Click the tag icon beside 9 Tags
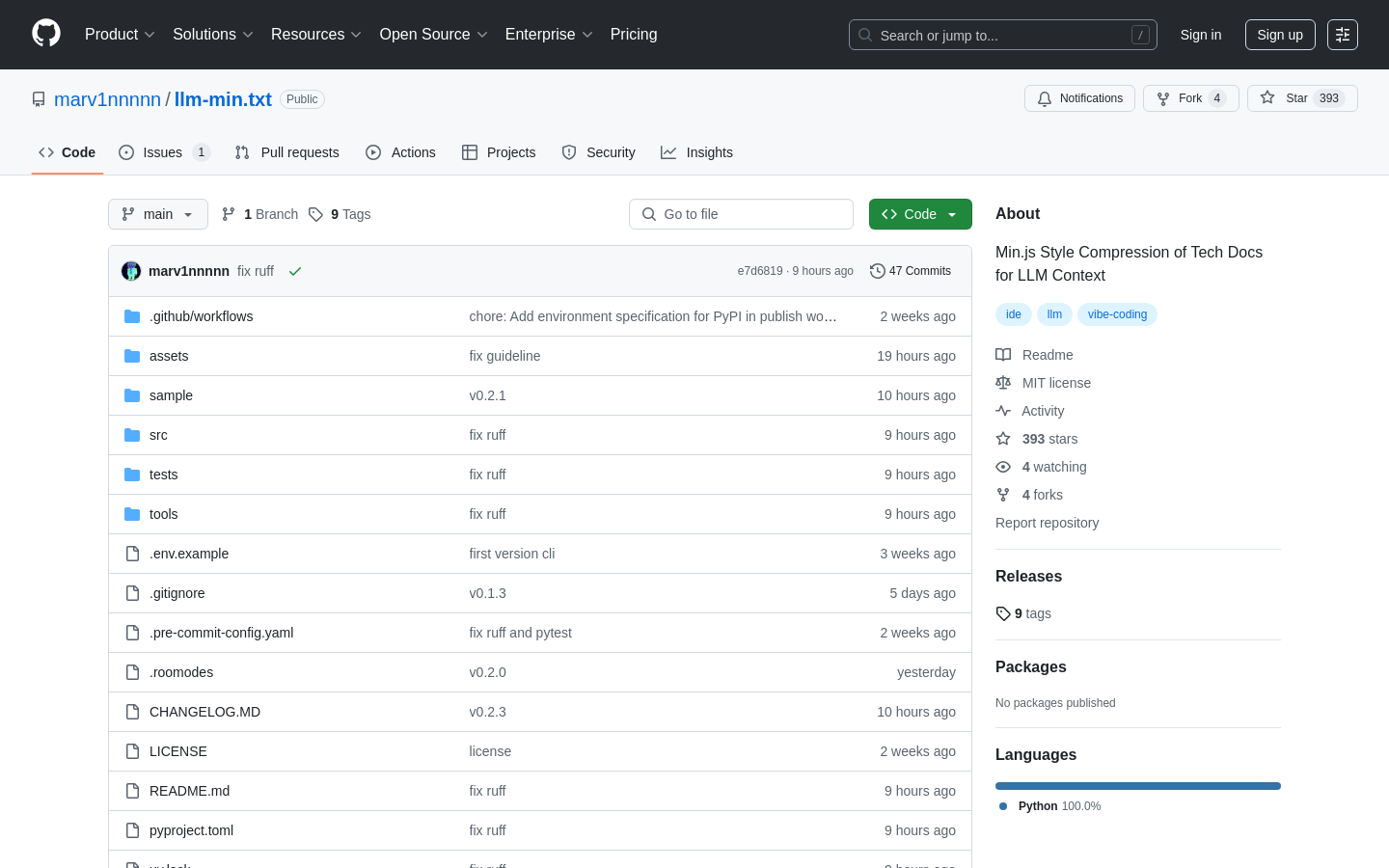The image size is (1389, 868). [x=315, y=214]
